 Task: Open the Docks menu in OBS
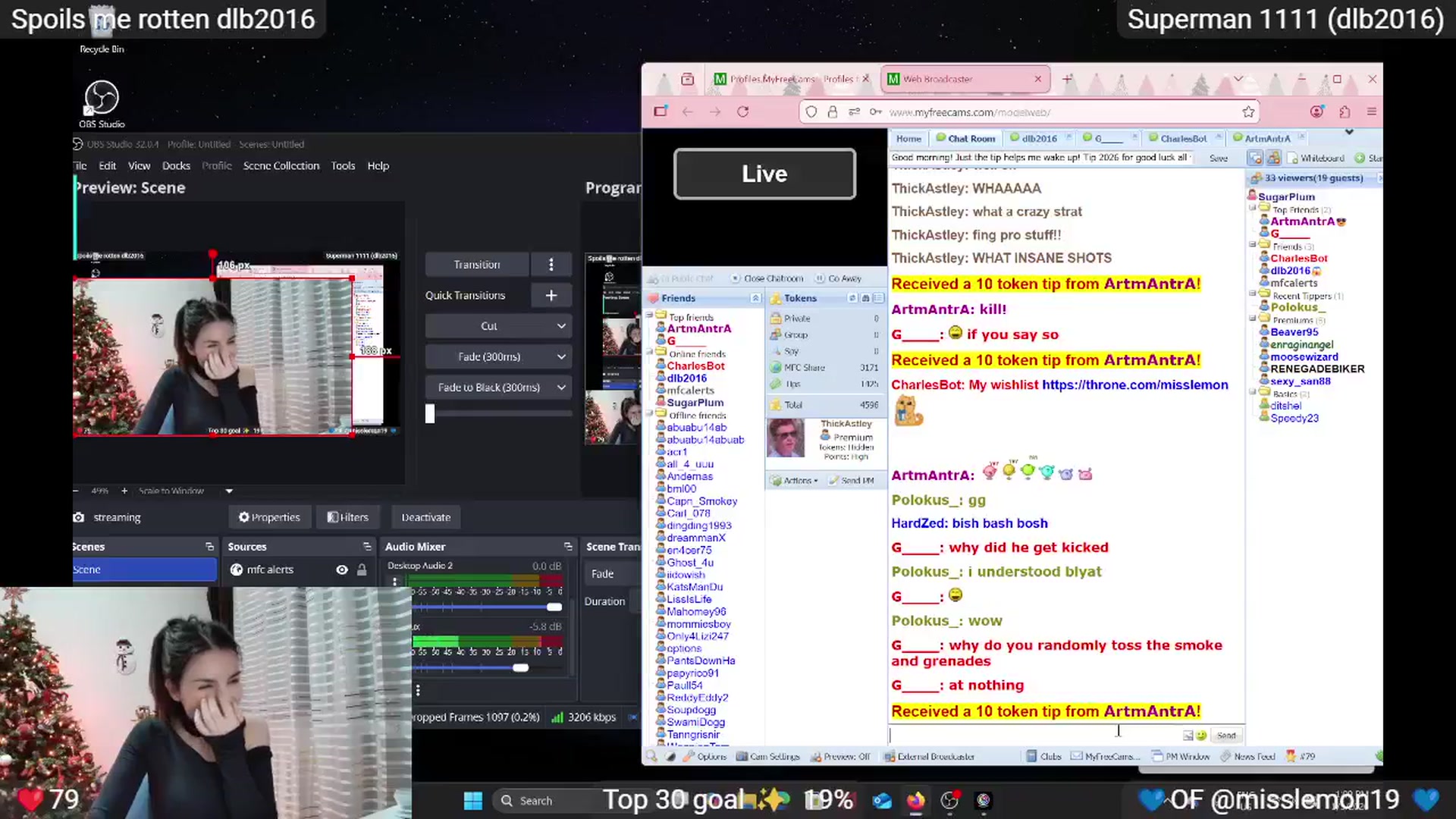click(x=176, y=165)
